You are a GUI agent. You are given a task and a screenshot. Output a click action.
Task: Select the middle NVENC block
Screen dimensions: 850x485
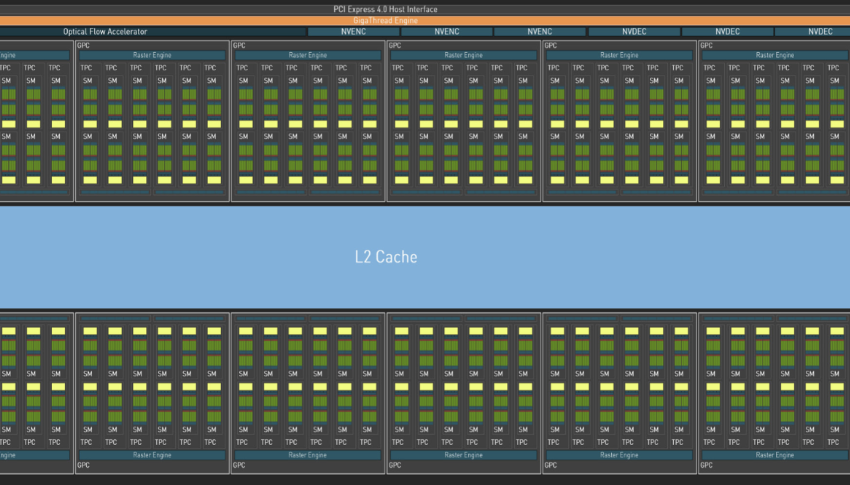tap(447, 32)
